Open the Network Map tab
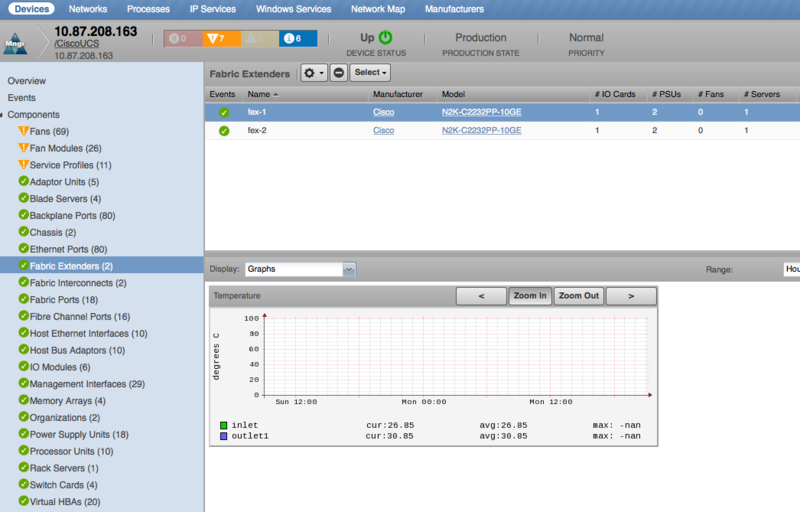This screenshot has width=800, height=512. (x=378, y=9)
